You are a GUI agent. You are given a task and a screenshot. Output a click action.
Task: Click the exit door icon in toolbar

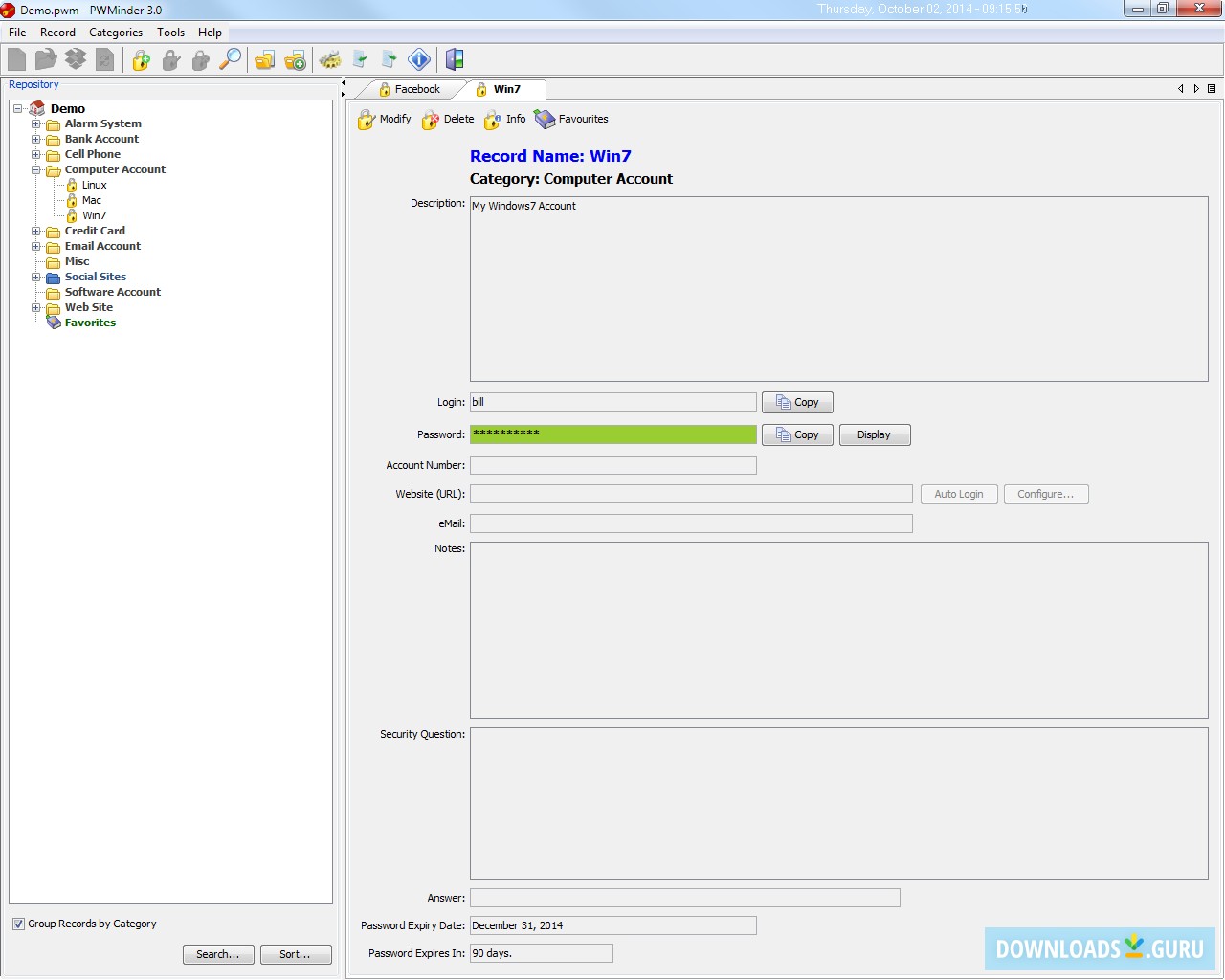click(455, 60)
